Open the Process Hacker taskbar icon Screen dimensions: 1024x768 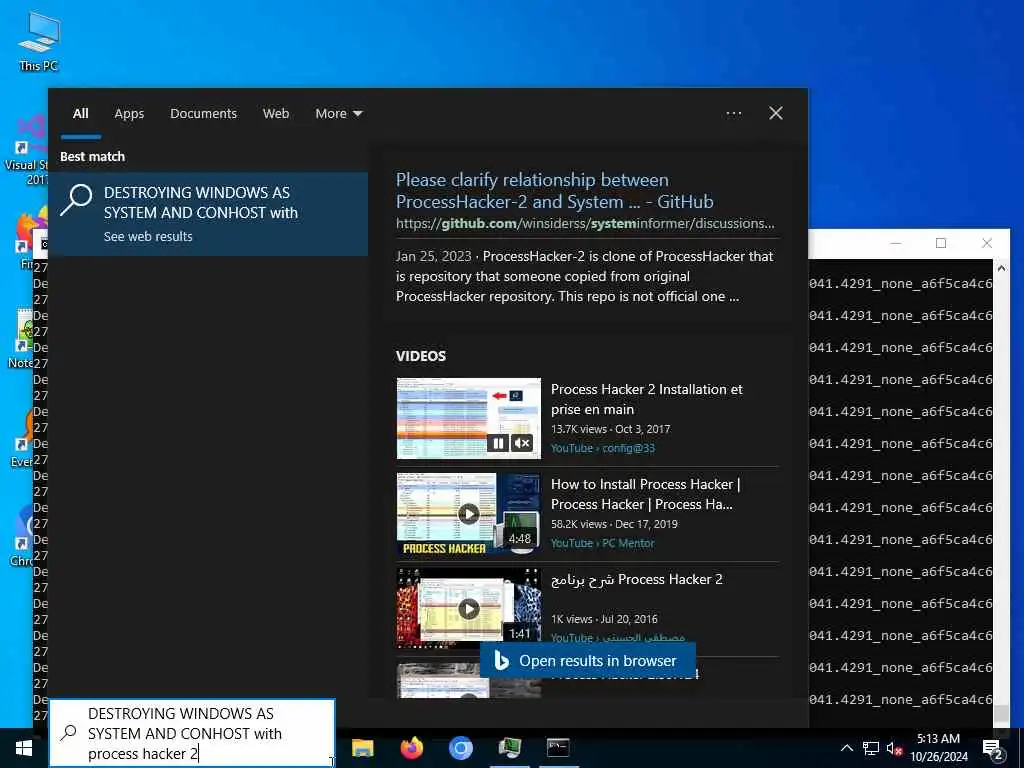point(509,748)
